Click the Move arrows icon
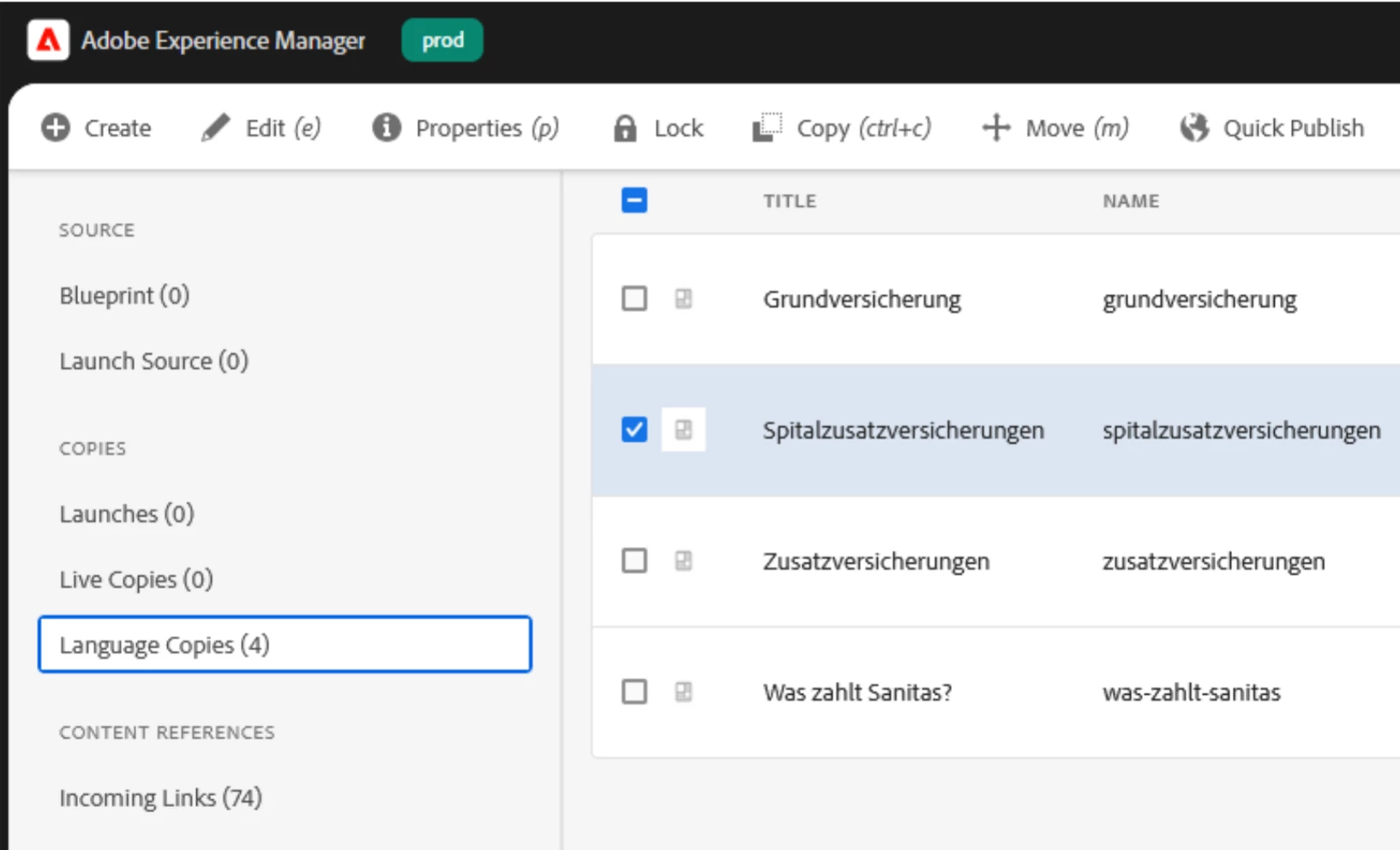1400x850 pixels. pyautogui.click(x=996, y=128)
